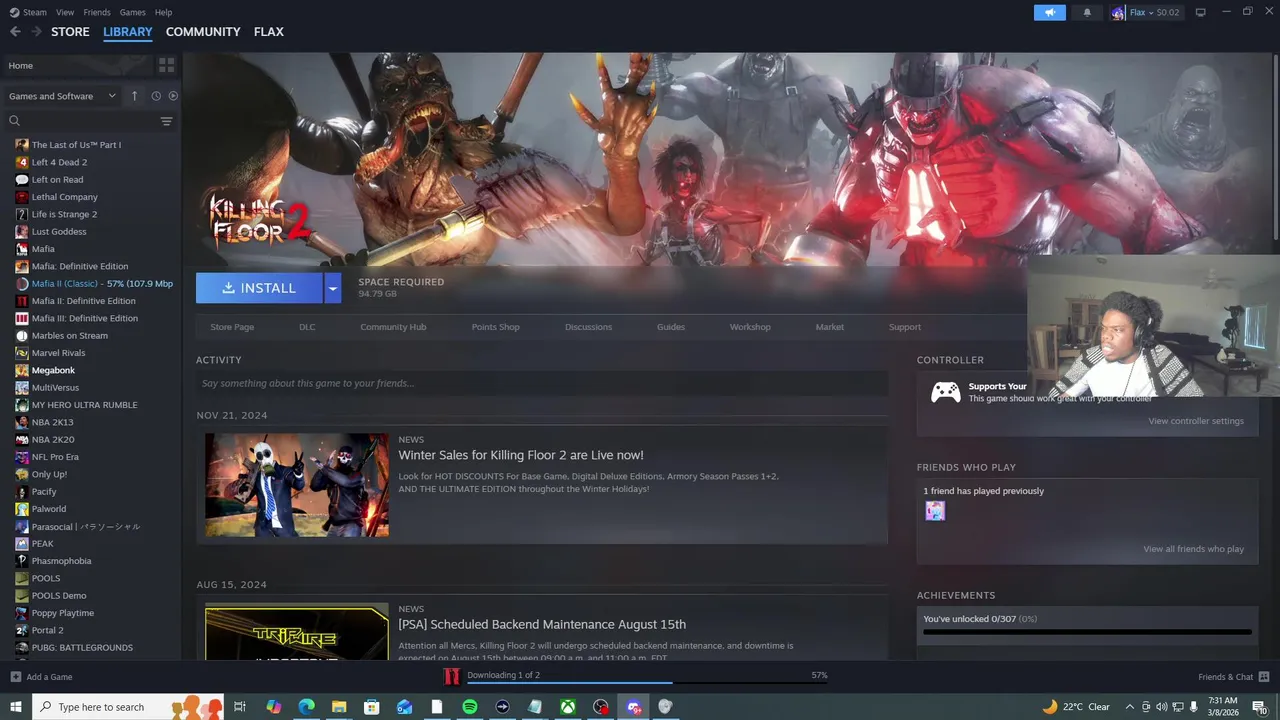Viewport: 1280px width, 720px height.
Task: Open the Winter Sales news thumbnail
Action: (297, 485)
